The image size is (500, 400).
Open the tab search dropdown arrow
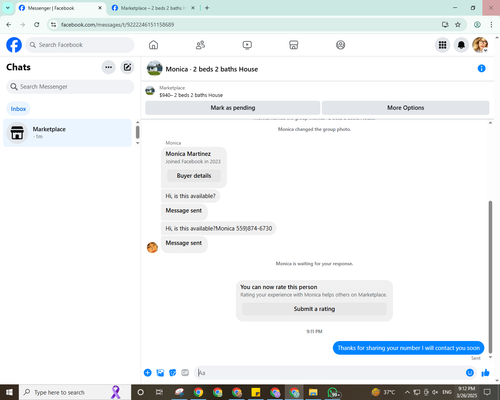(8, 8)
